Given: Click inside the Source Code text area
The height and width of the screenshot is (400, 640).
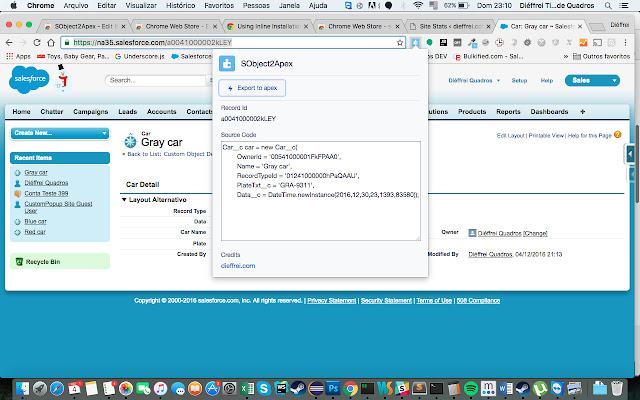Looking at the screenshot, I should click(x=320, y=191).
